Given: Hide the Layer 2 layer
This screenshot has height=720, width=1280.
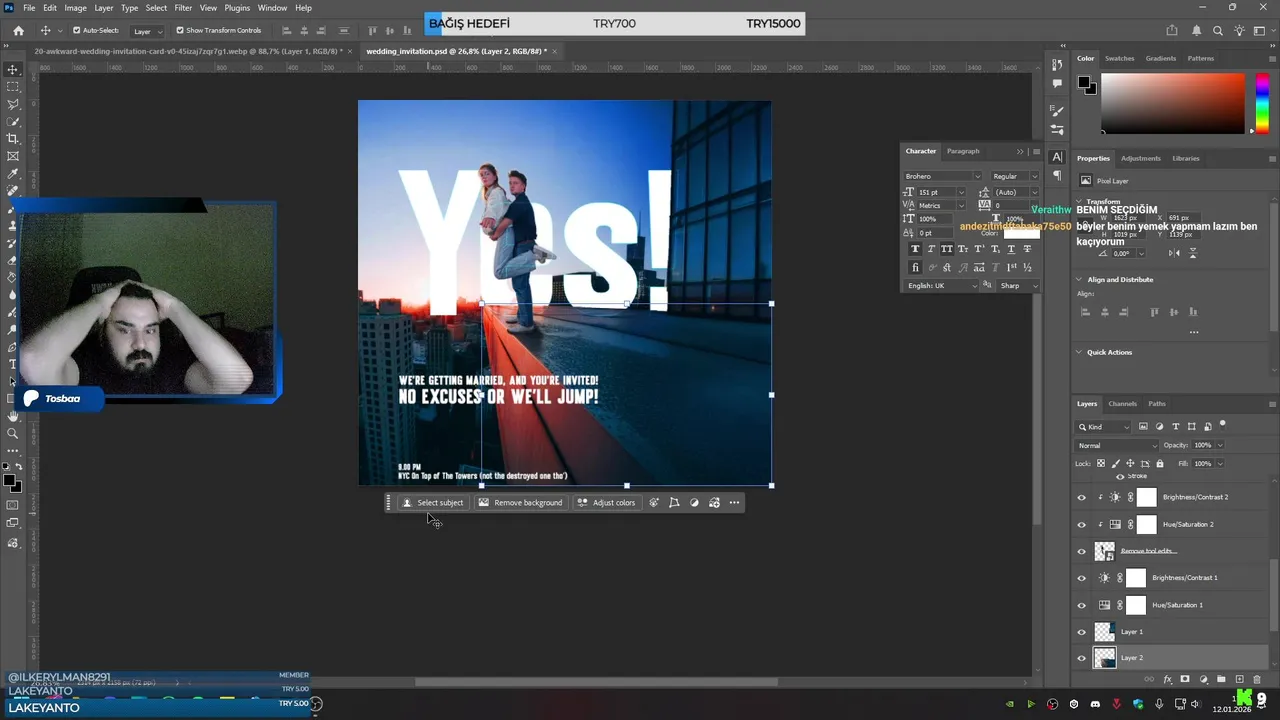Looking at the screenshot, I should [x=1081, y=658].
